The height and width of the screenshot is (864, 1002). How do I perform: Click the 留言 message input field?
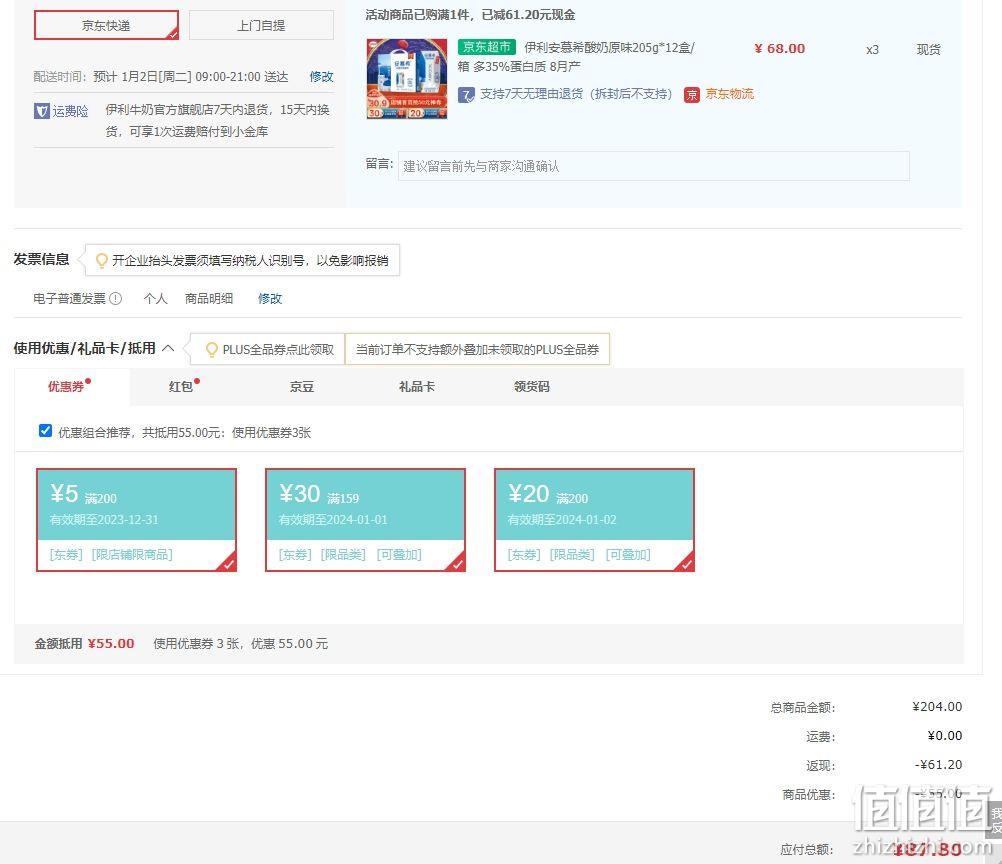click(x=653, y=166)
